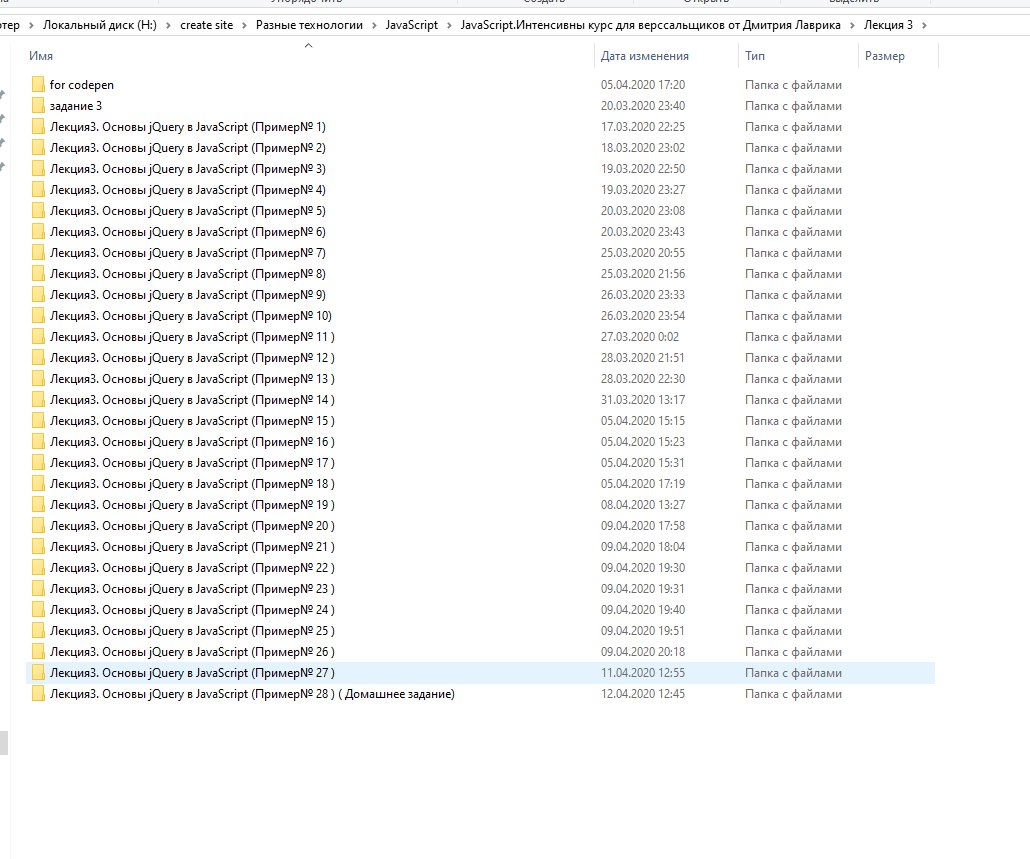Image resolution: width=1030 pixels, height=859 pixels.
Task: Select the Пример№ 26 folder name
Action: click(192, 652)
